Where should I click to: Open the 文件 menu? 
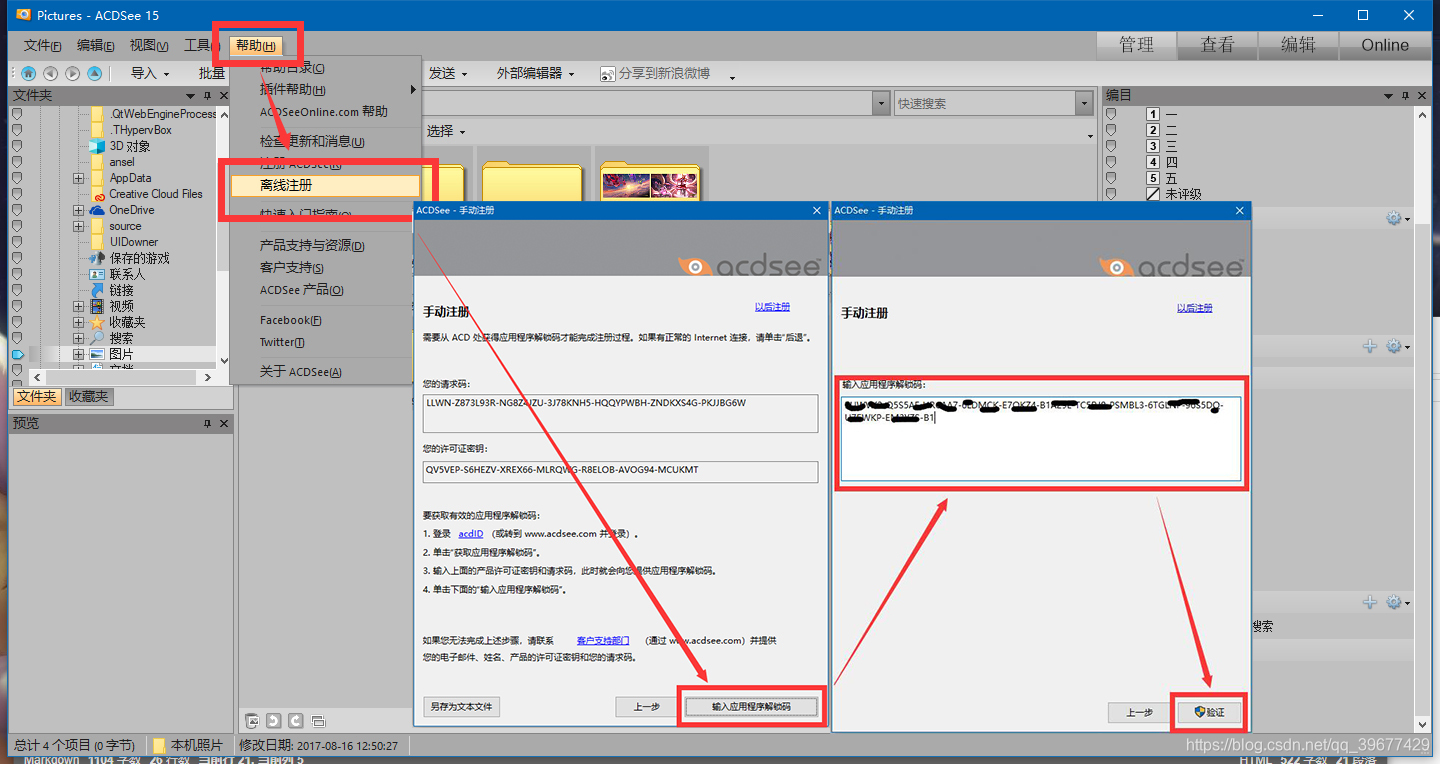tap(42, 45)
